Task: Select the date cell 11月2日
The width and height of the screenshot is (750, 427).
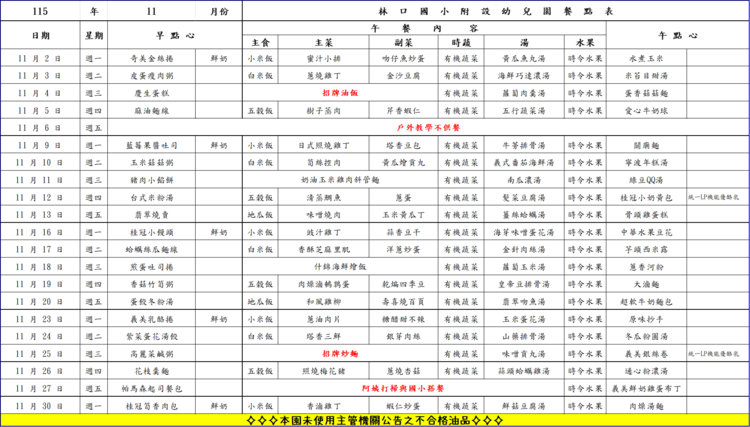Action: [x=40, y=59]
